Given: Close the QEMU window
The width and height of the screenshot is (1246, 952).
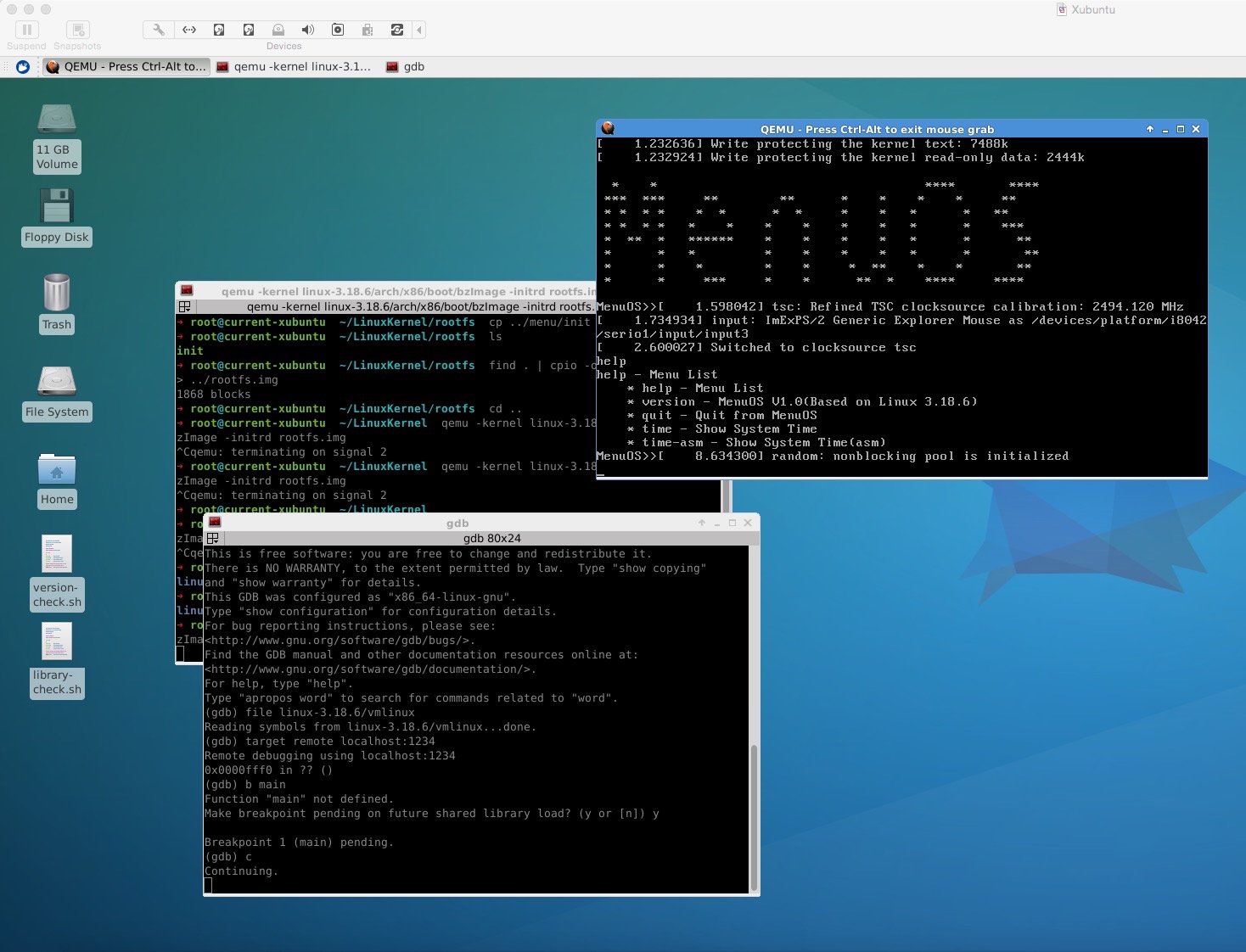Looking at the screenshot, I should (x=1196, y=129).
